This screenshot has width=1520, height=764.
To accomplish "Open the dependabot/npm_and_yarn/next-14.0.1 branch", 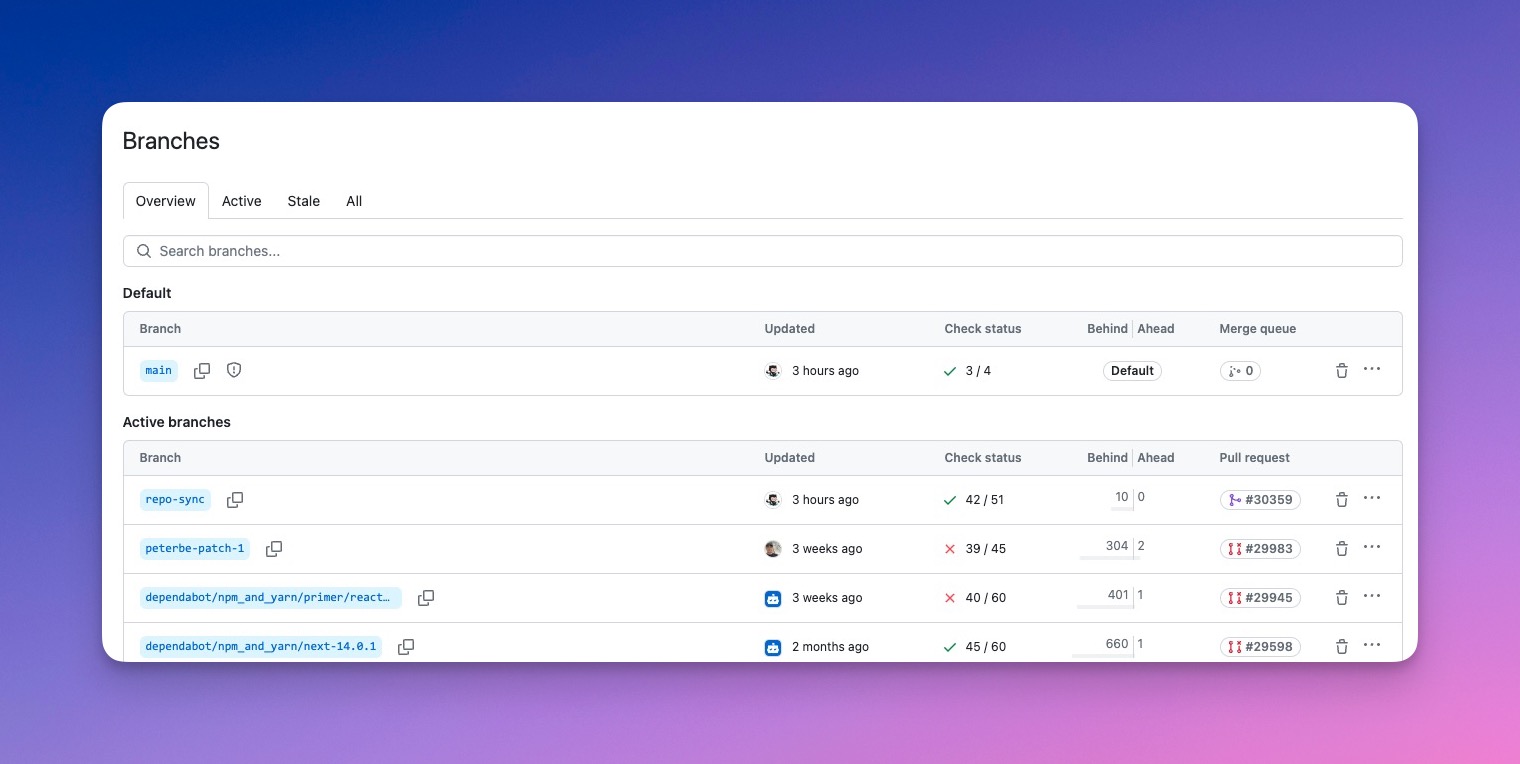I will (x=260, y=647).
